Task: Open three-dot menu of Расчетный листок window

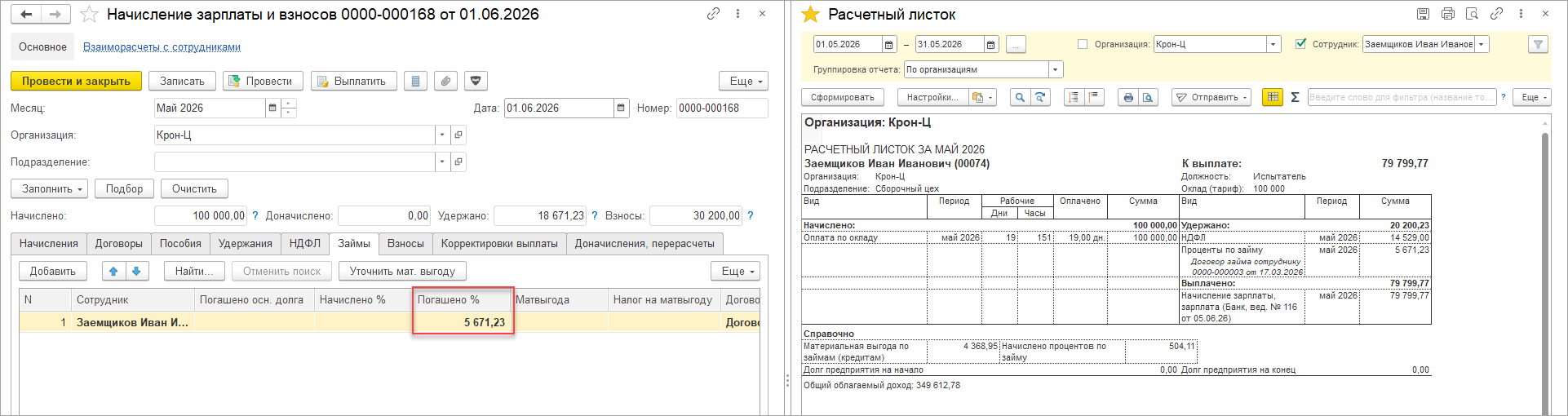Action: [x=1521, y=14]
